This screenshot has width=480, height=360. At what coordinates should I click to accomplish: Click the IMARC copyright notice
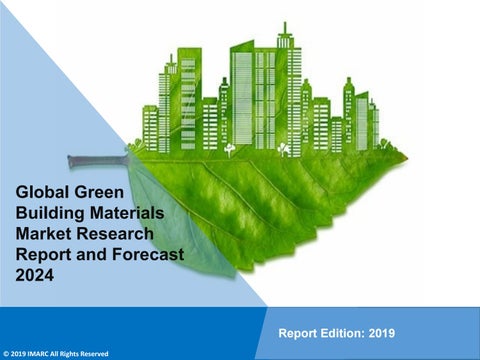(x=56, y=354)
